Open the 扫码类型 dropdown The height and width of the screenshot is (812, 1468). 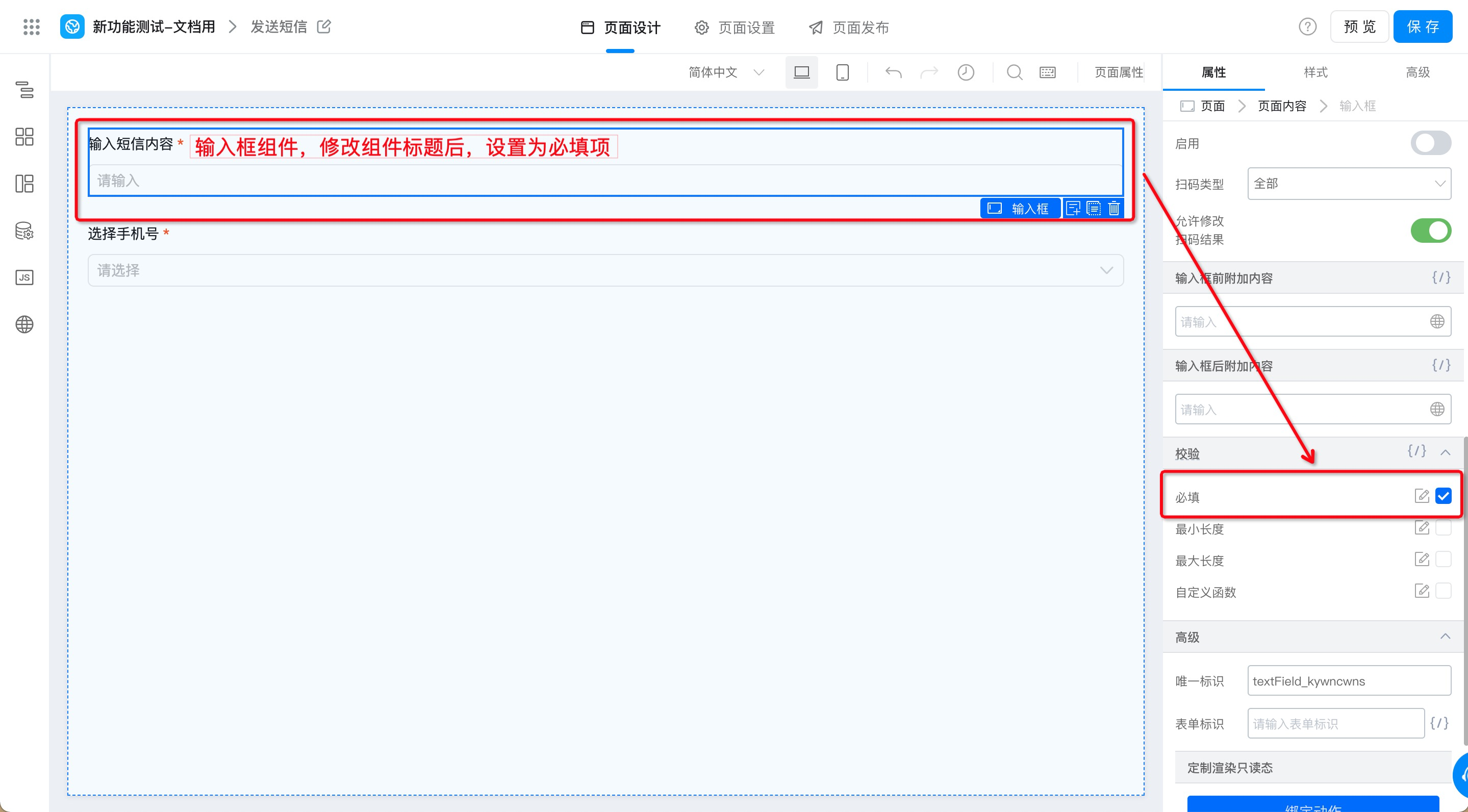tap(1348, 184)
